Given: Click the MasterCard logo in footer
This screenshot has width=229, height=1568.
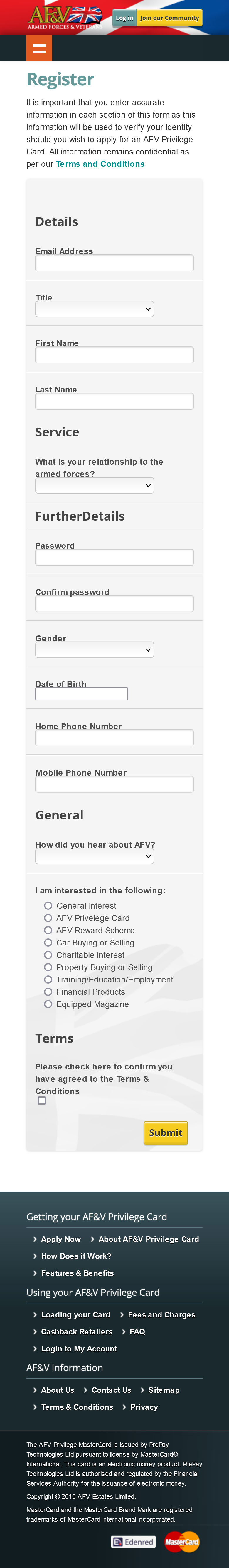Looking at the screenshot, I should click(181, 1541).
